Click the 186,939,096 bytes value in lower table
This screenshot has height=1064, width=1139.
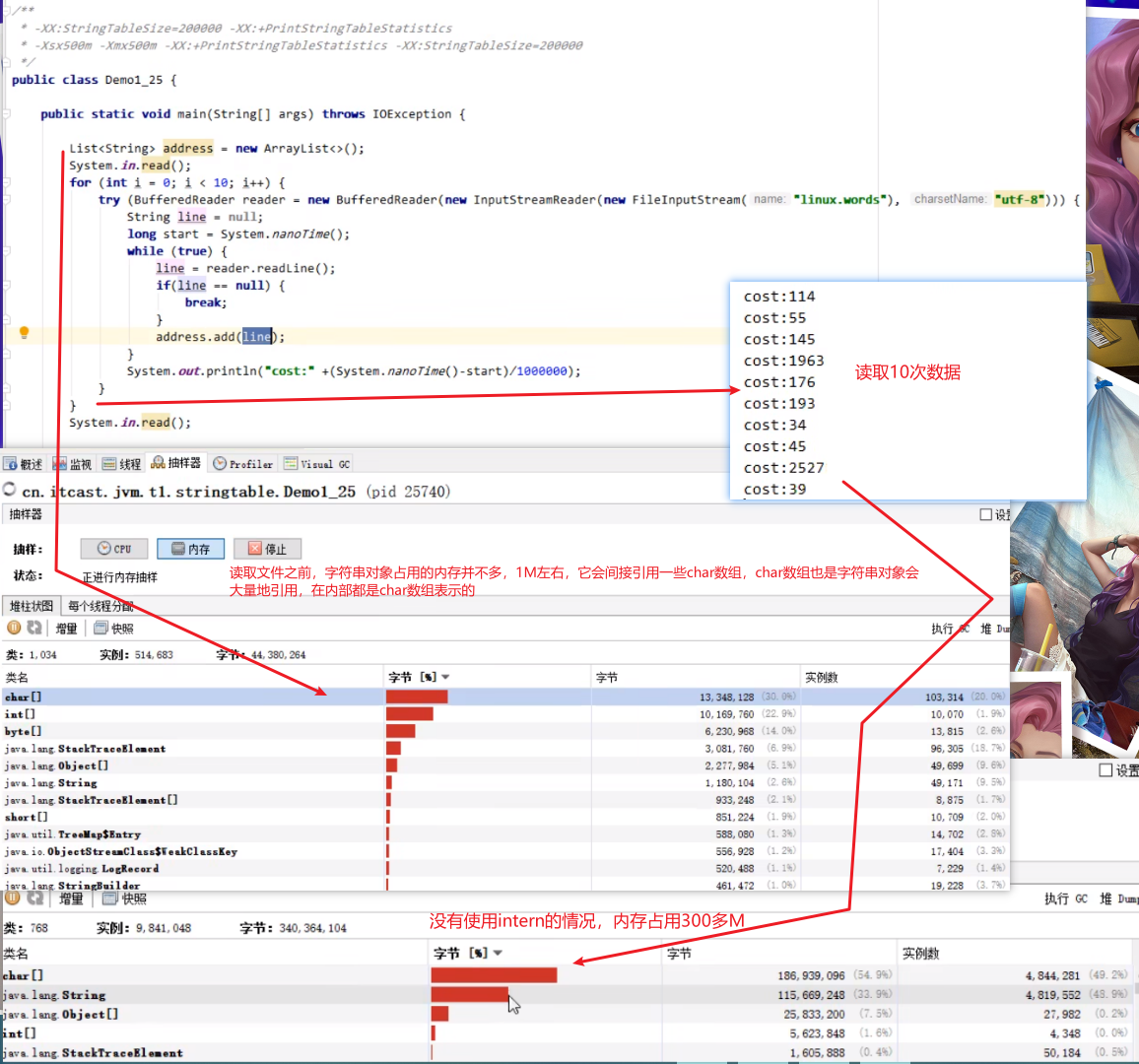[811, 974]
